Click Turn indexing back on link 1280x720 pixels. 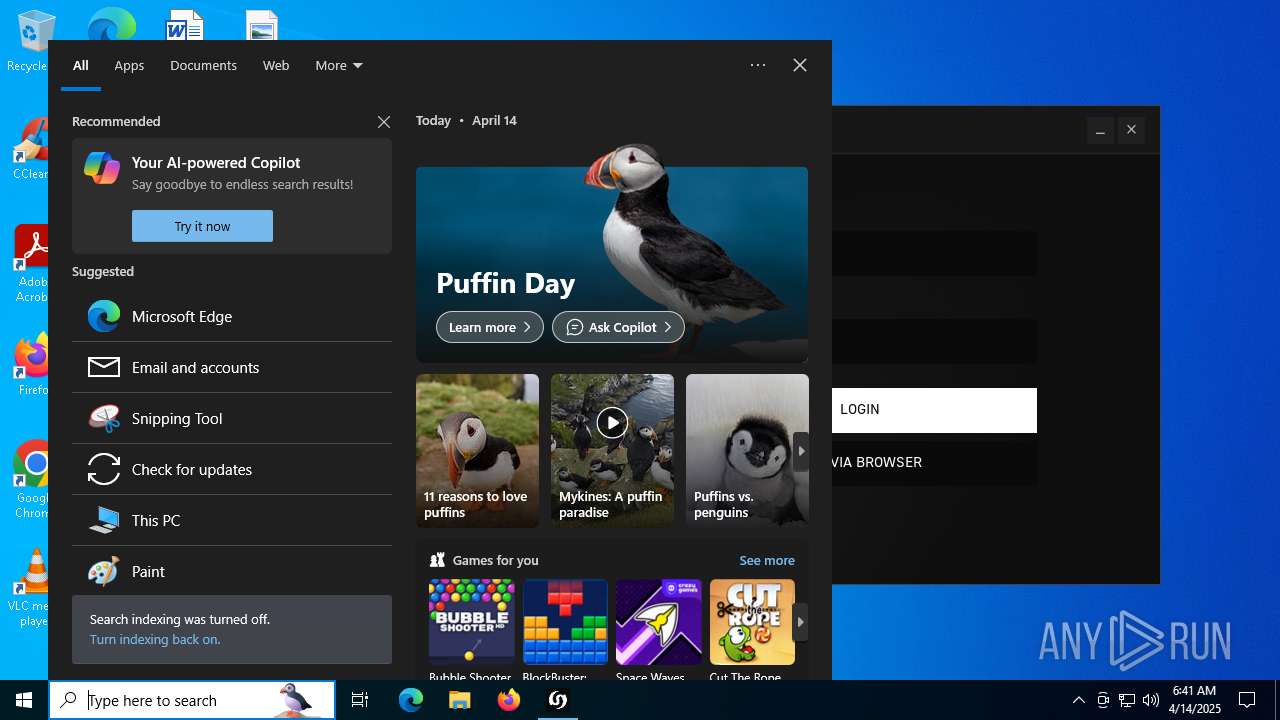[x=155, y=639]
